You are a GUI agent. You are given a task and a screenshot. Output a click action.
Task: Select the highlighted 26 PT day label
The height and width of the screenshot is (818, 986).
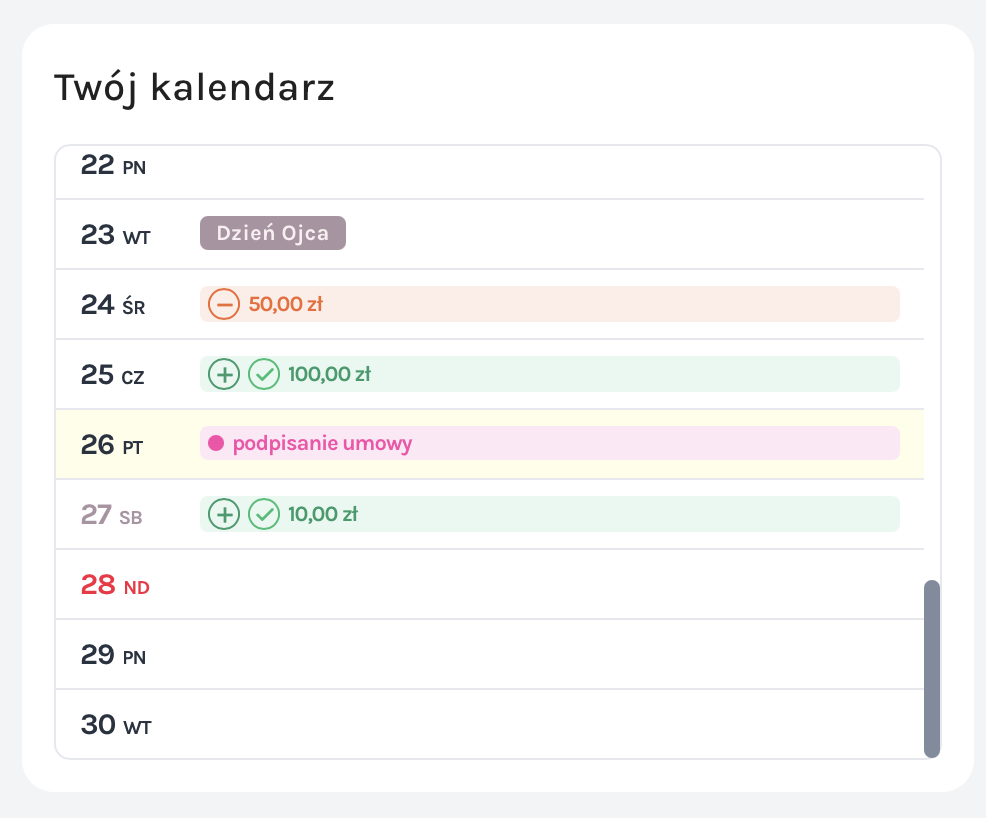click(112, 445)
